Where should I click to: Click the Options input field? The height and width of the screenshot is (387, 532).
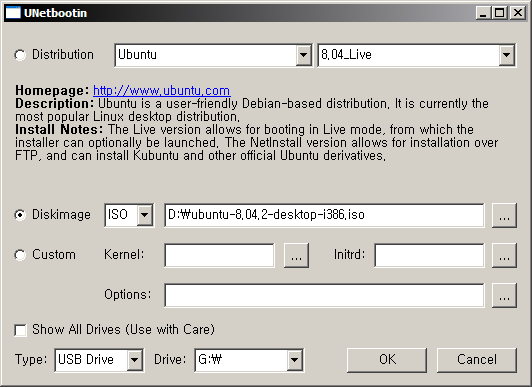pyautogui.click(x=324, y=295)
